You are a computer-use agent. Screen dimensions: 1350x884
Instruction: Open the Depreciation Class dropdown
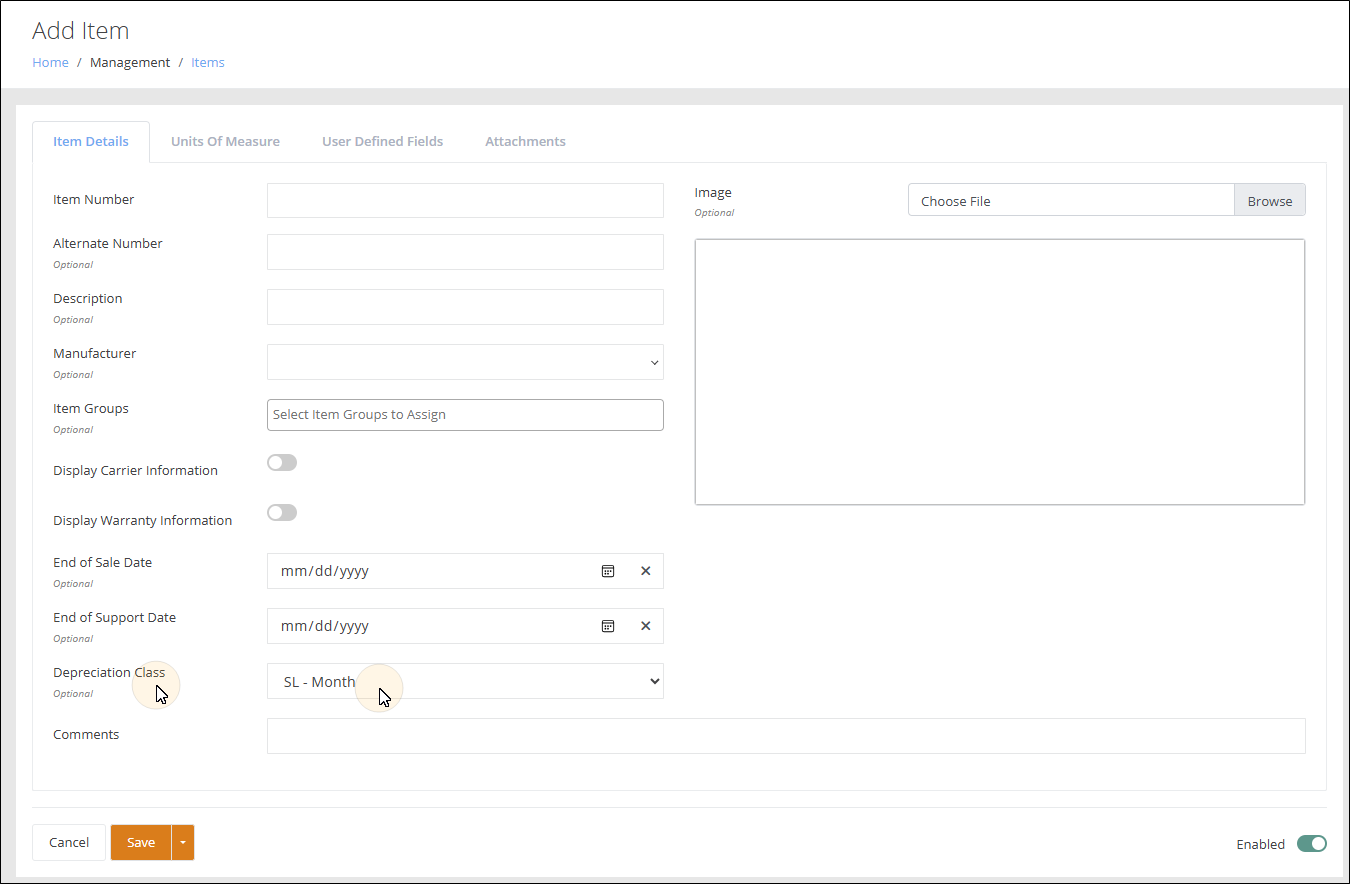465,681
